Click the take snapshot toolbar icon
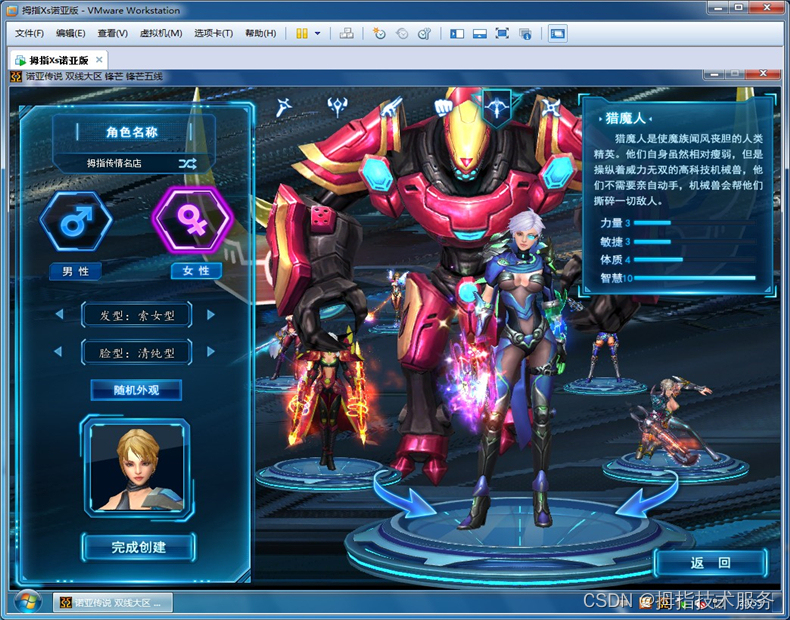The height and width of the screenshot is (620, 790). click(379, 34)
